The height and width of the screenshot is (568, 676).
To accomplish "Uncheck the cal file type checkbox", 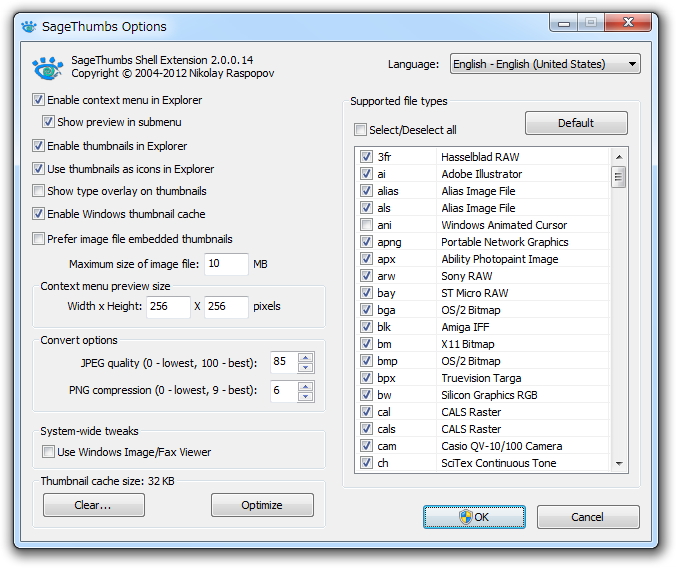I will 366,412.
